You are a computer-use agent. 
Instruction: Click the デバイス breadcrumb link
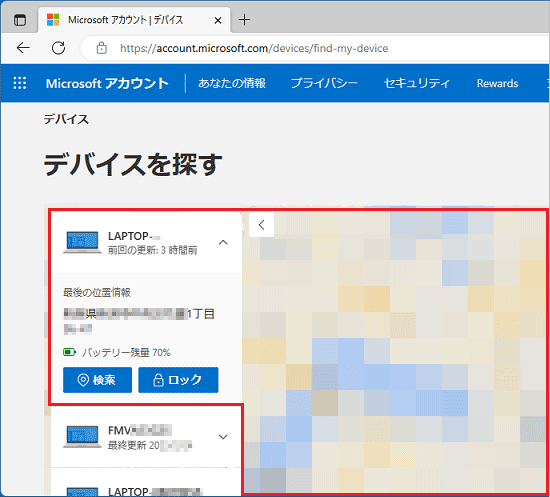pos(66,119)
